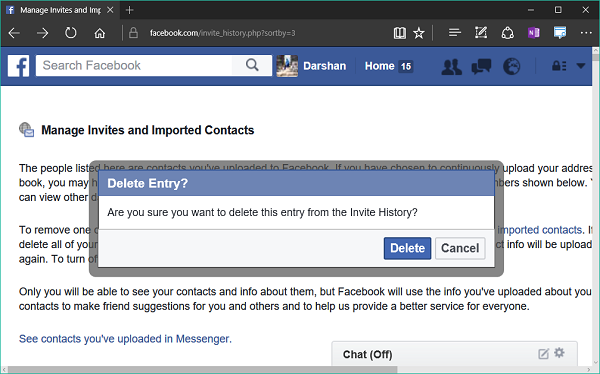Add page to favorites star icon
This screenshot has height=374, width=600.
(419, 33)
